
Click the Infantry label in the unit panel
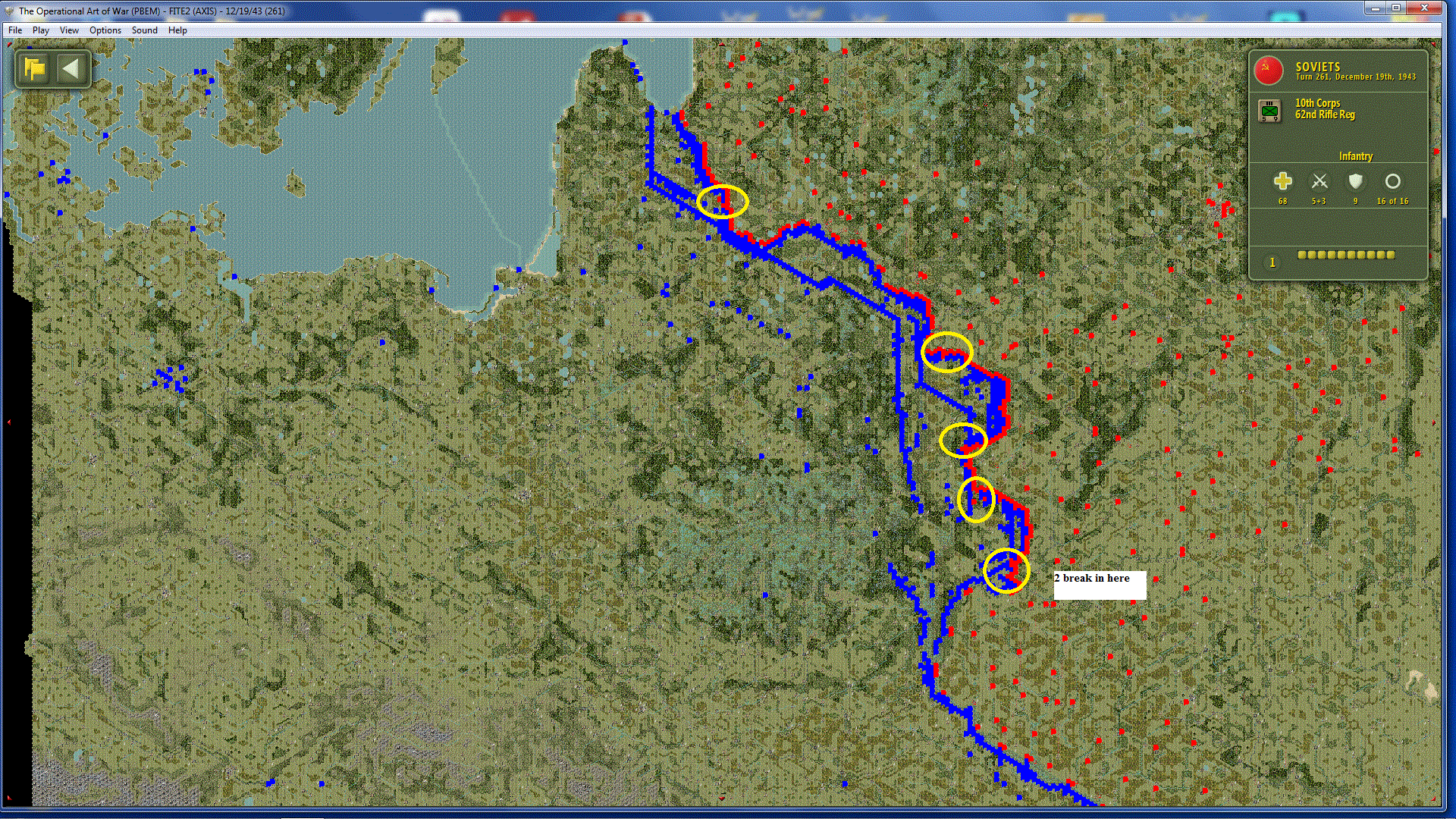[1356, 155]
